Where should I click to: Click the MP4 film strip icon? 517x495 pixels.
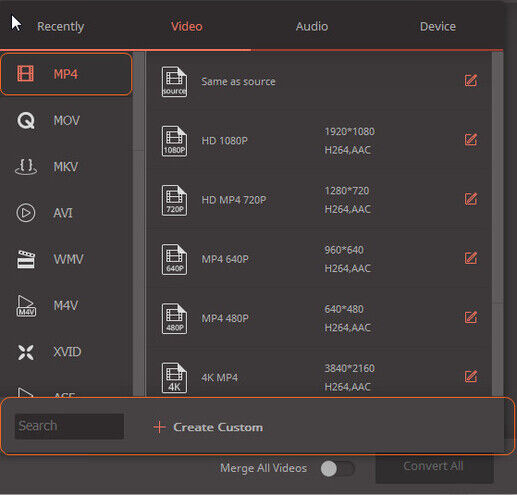(26, 74)
